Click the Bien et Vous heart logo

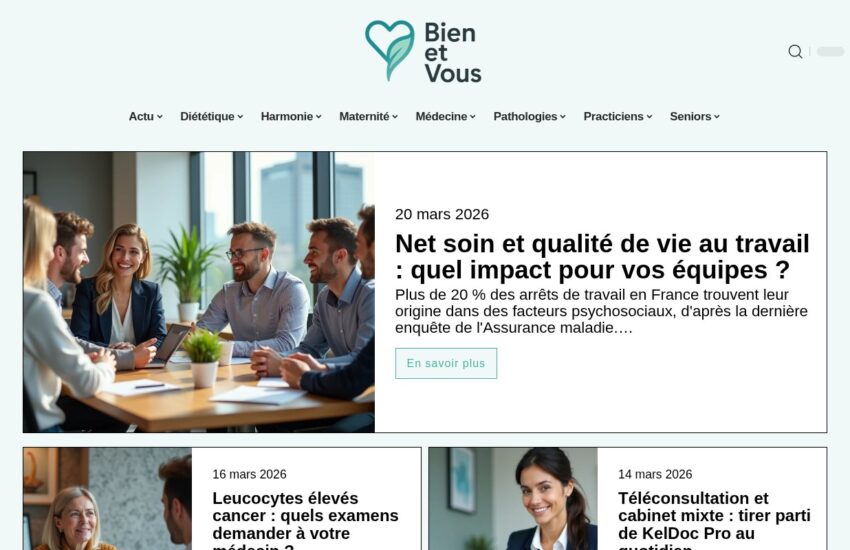(390, 51)
